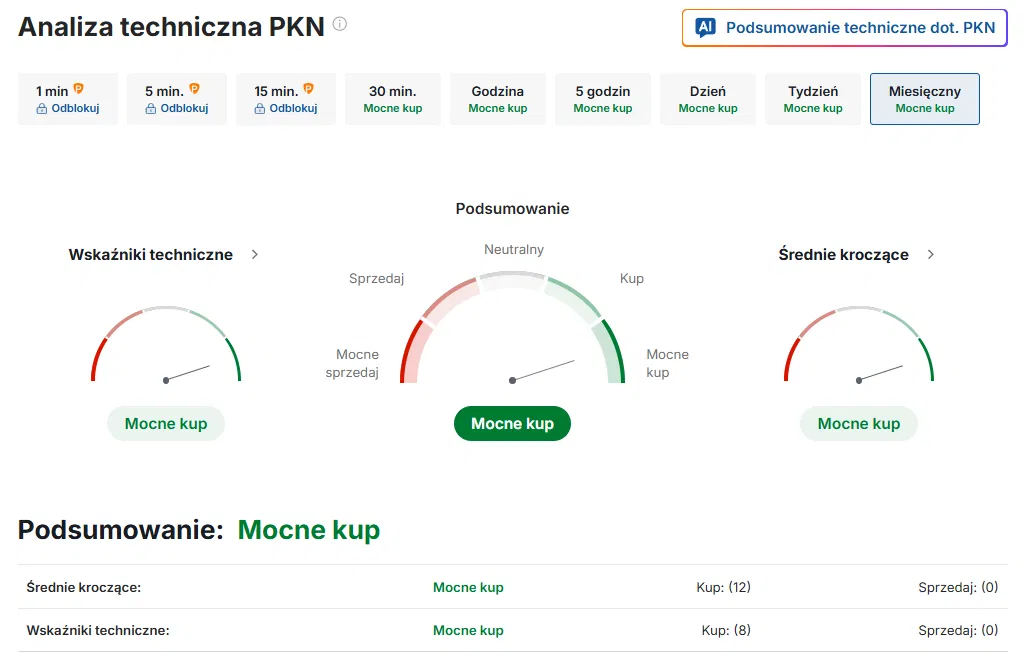Image resolution: width=1027 pixels, height=666 pixels.
Task: Click the lock icon under 1 min
Action: point(42,109)
